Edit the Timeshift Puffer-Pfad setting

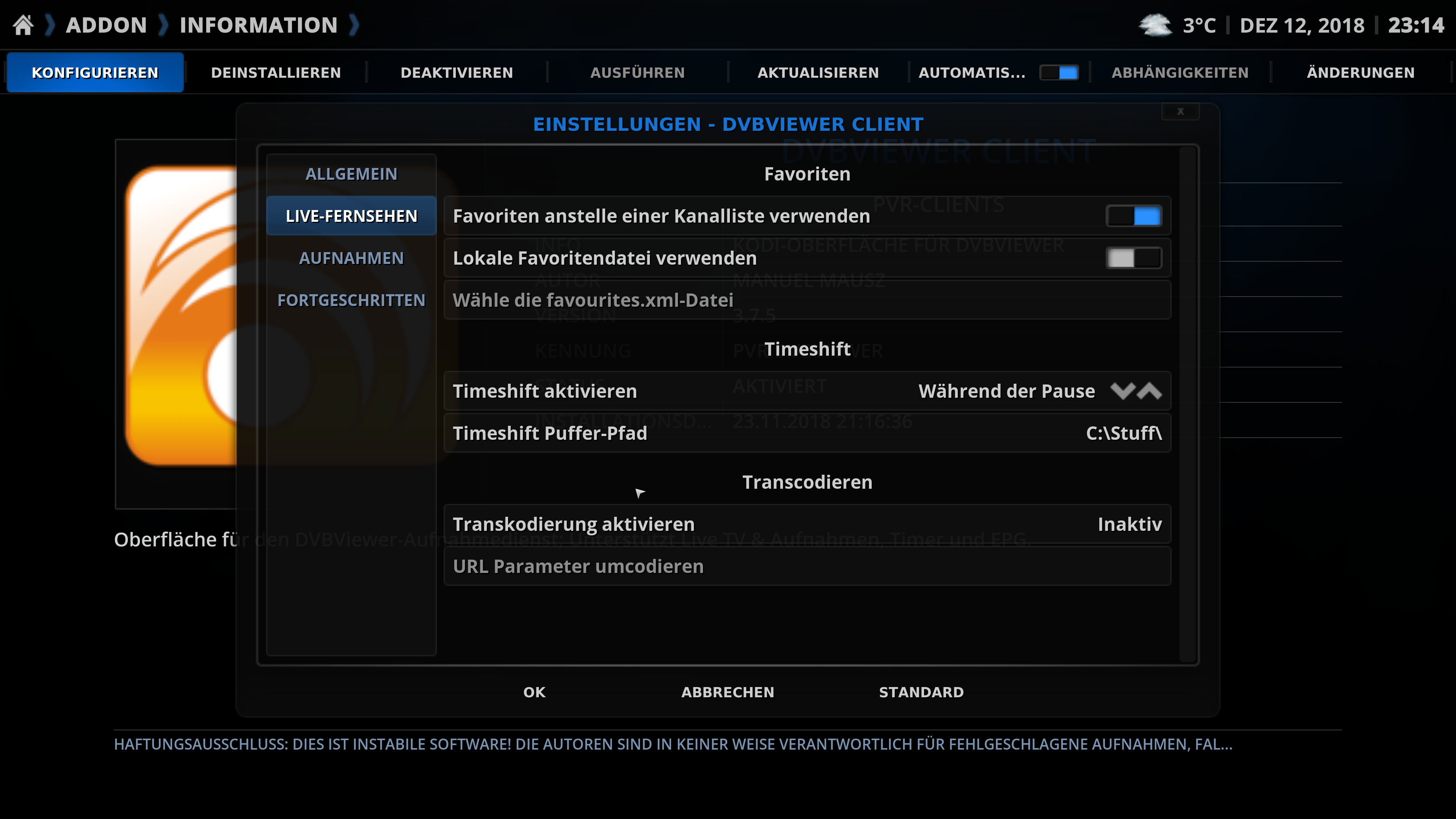[807, 433]
